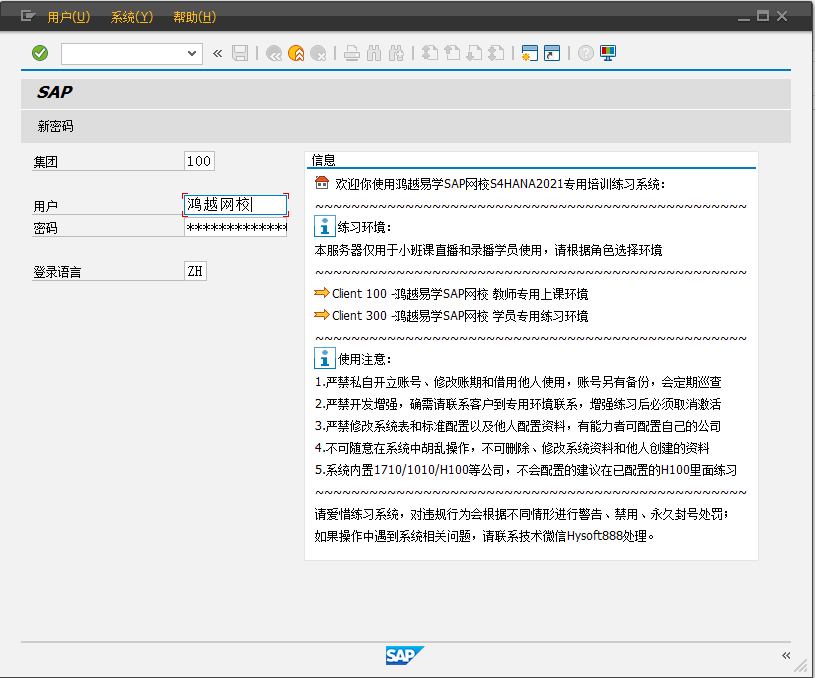Click the 登录语言 field showing ZH

pyautogui.click(x=195, y=271)
